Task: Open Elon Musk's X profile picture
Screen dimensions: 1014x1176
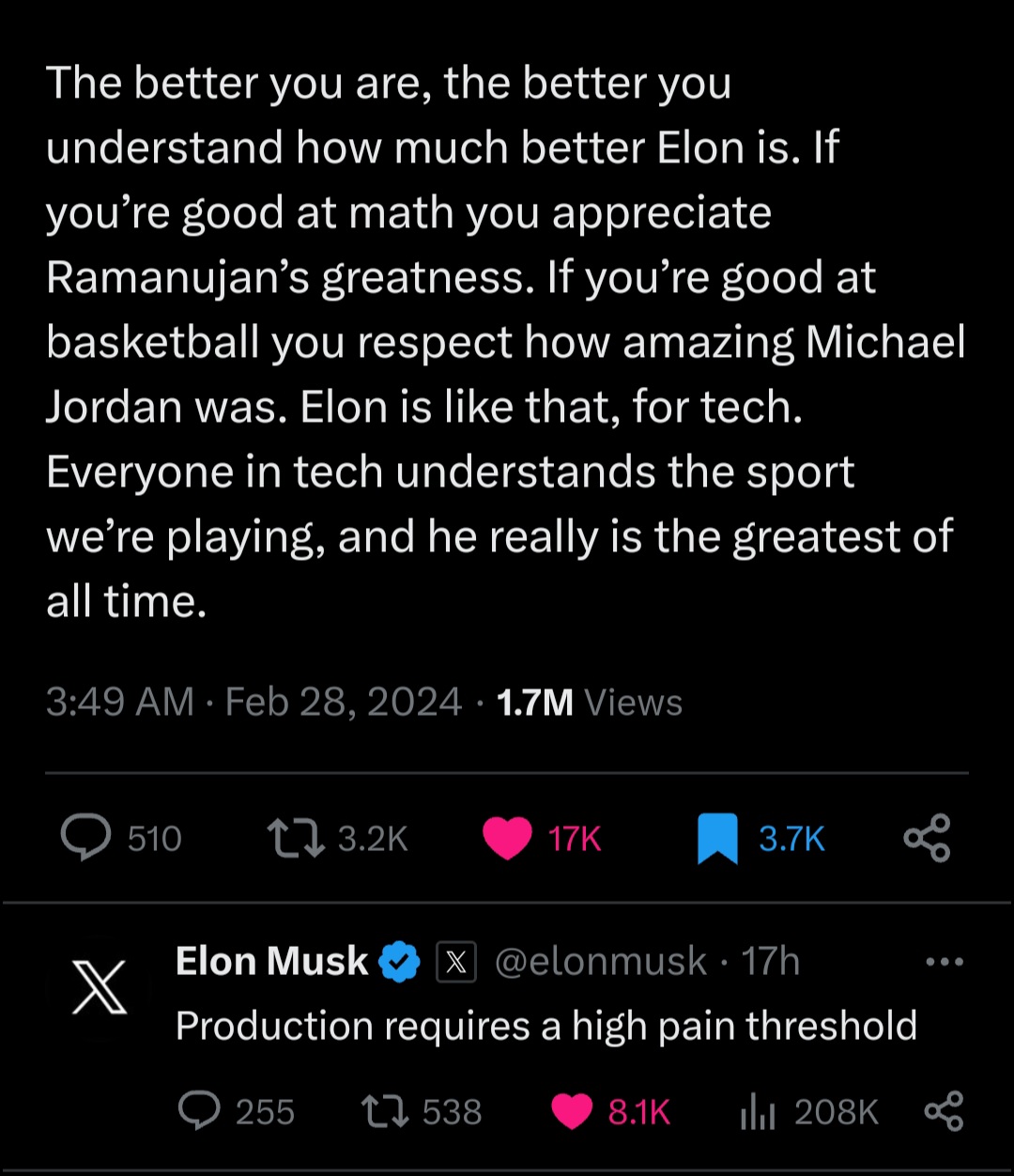Action: (x=100, y=987)
